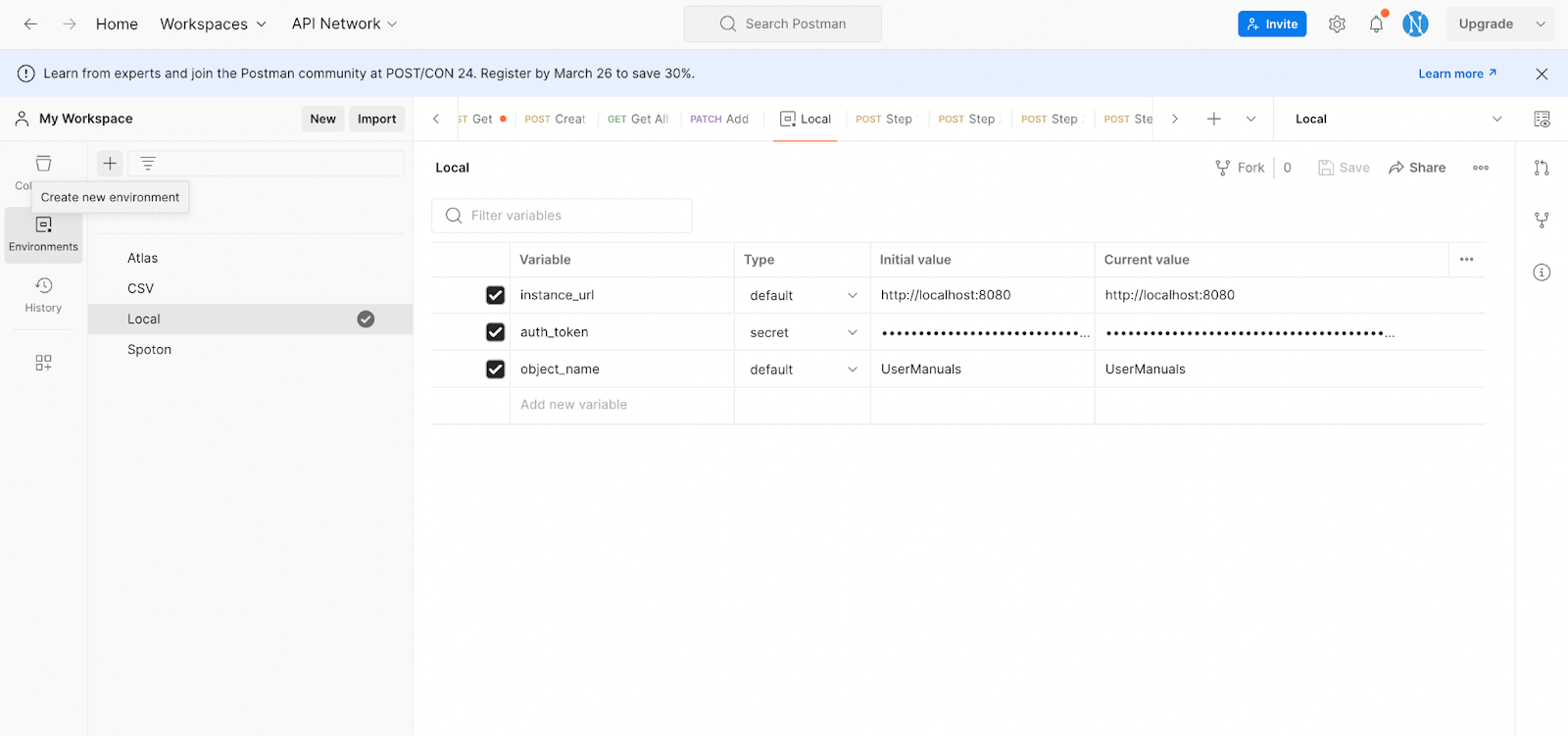Screen dimensions: 1568x736
Task: Click Add new variable cell
Action: click(621, 405)
